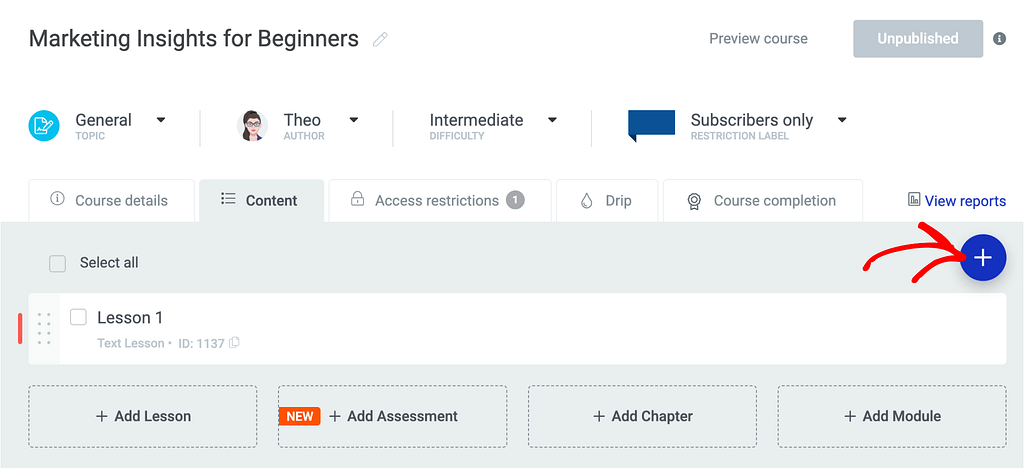Click the blue General topic icon
Viewport: 1024px width, 468px height.
[44, 126]
